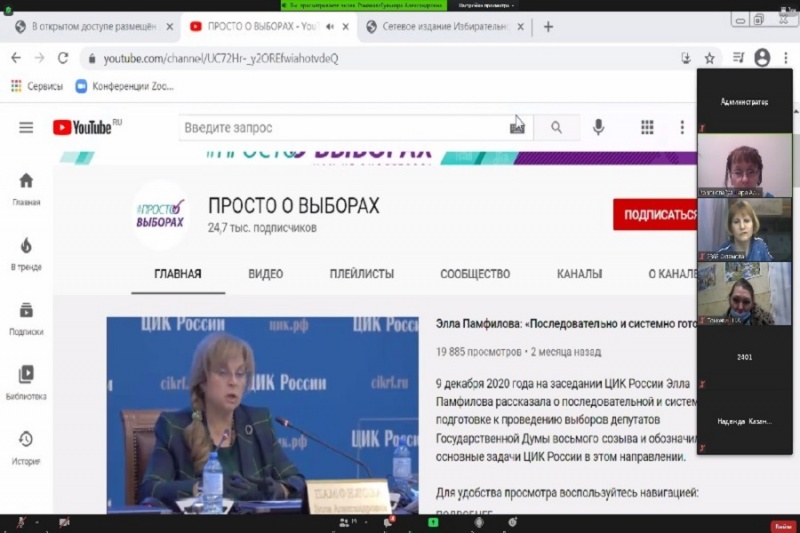
Task: Open the Элла Памфилова video title link
Action: click(566, 323)
